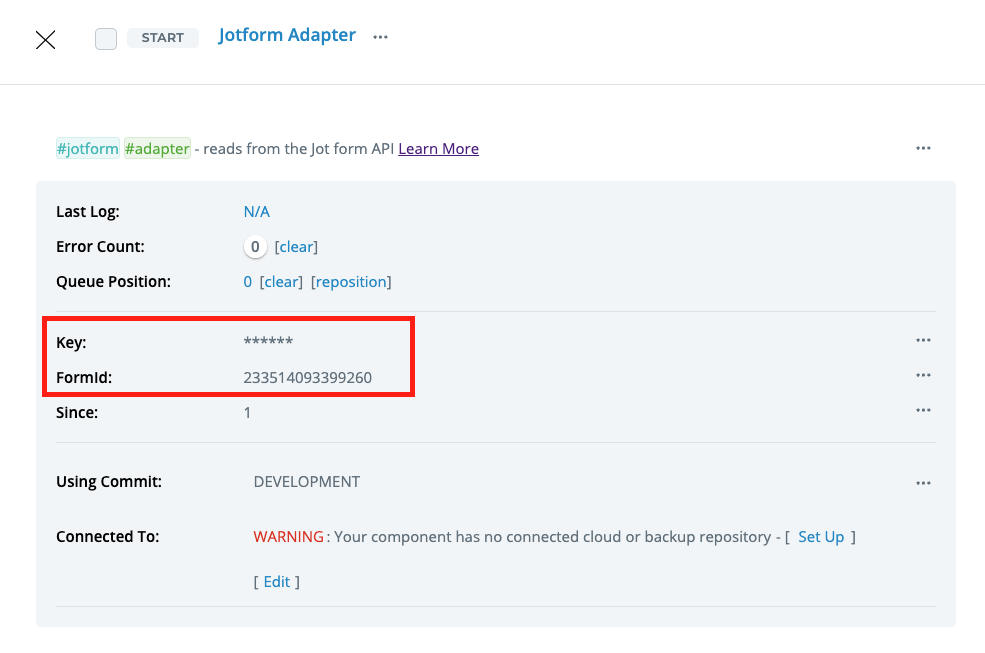The image size is (985, 653).
Task: Tick the checkbox beside START
Action: pos(106,38)
